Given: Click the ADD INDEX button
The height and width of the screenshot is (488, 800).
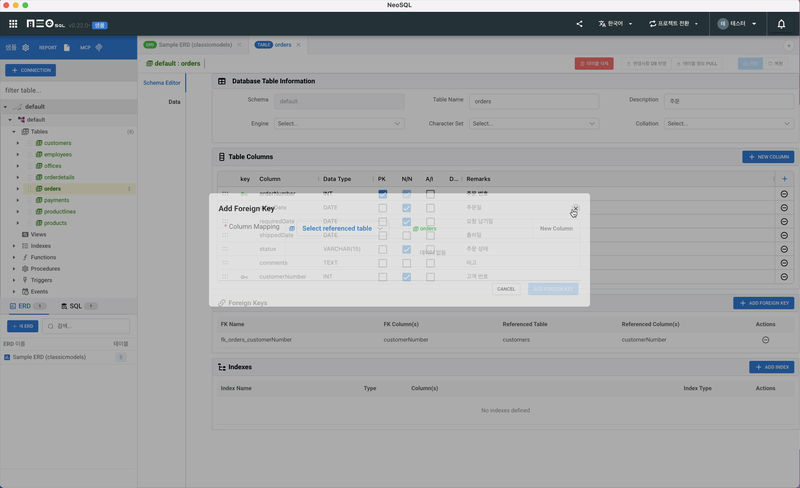Looking at the screenshot, I should pyautogui.click(x=771, y=367).
